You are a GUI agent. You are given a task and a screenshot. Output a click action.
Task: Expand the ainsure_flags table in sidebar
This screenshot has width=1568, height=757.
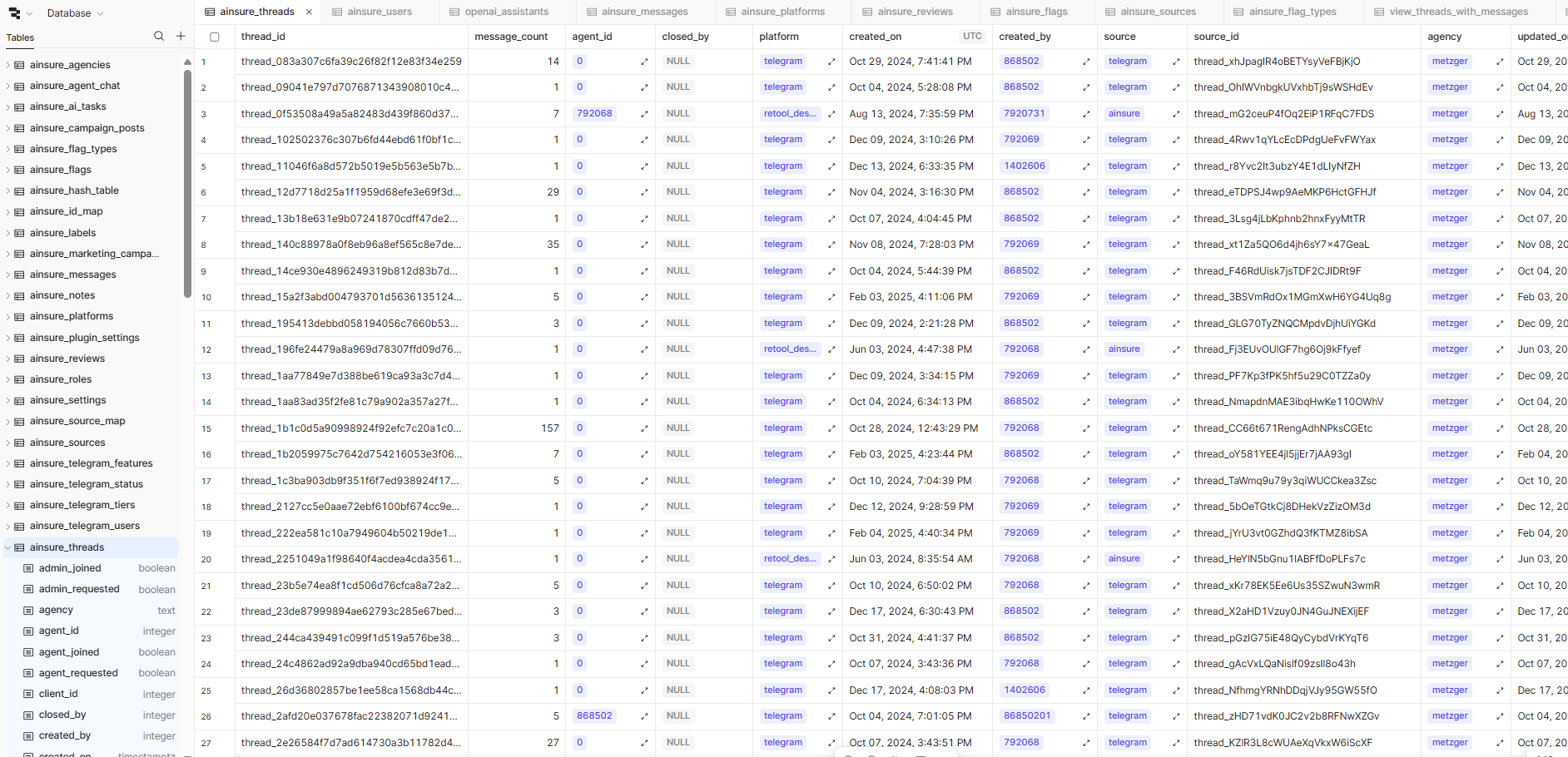coord(8,170)
